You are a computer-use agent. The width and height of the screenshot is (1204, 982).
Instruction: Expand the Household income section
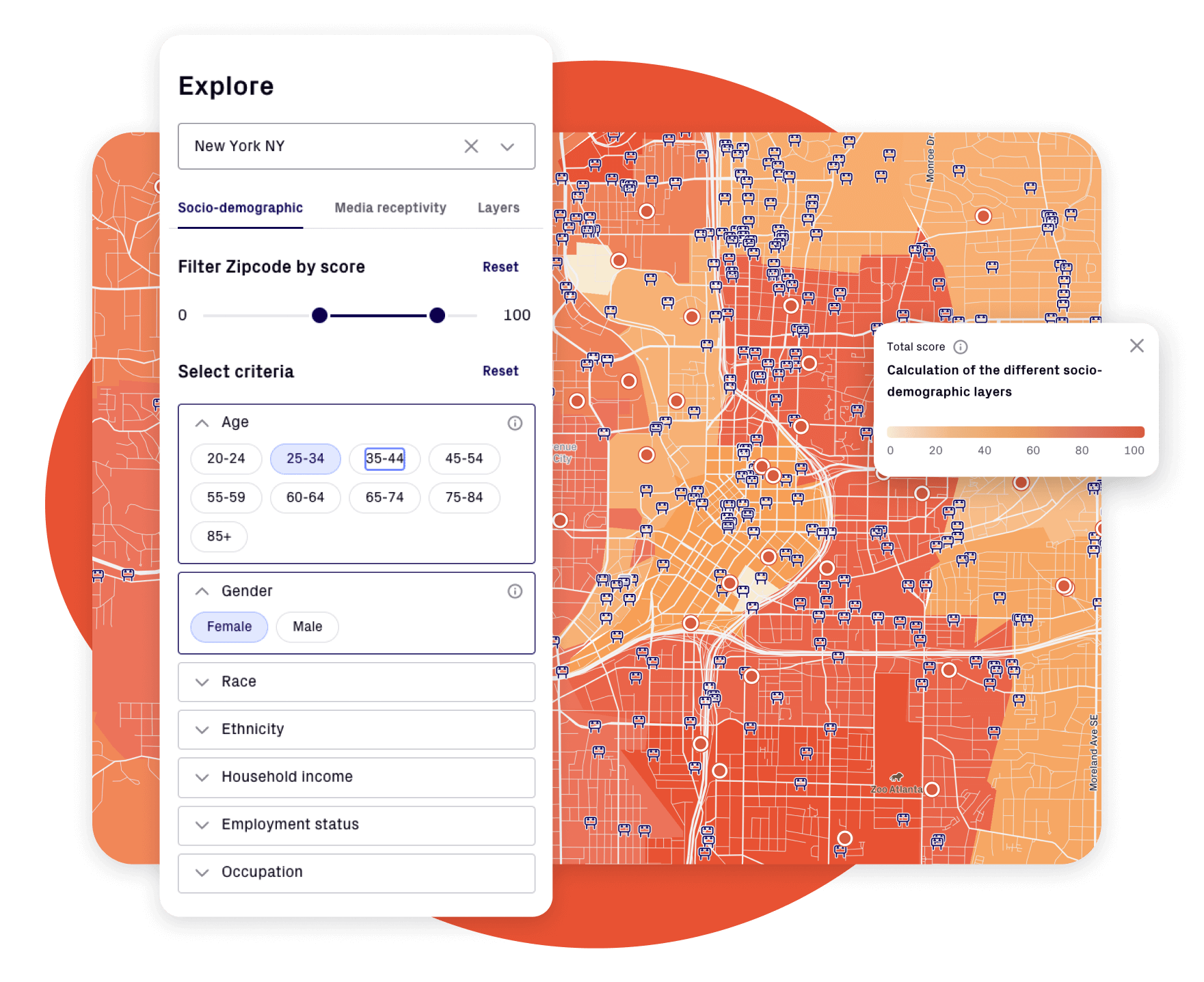356,777
